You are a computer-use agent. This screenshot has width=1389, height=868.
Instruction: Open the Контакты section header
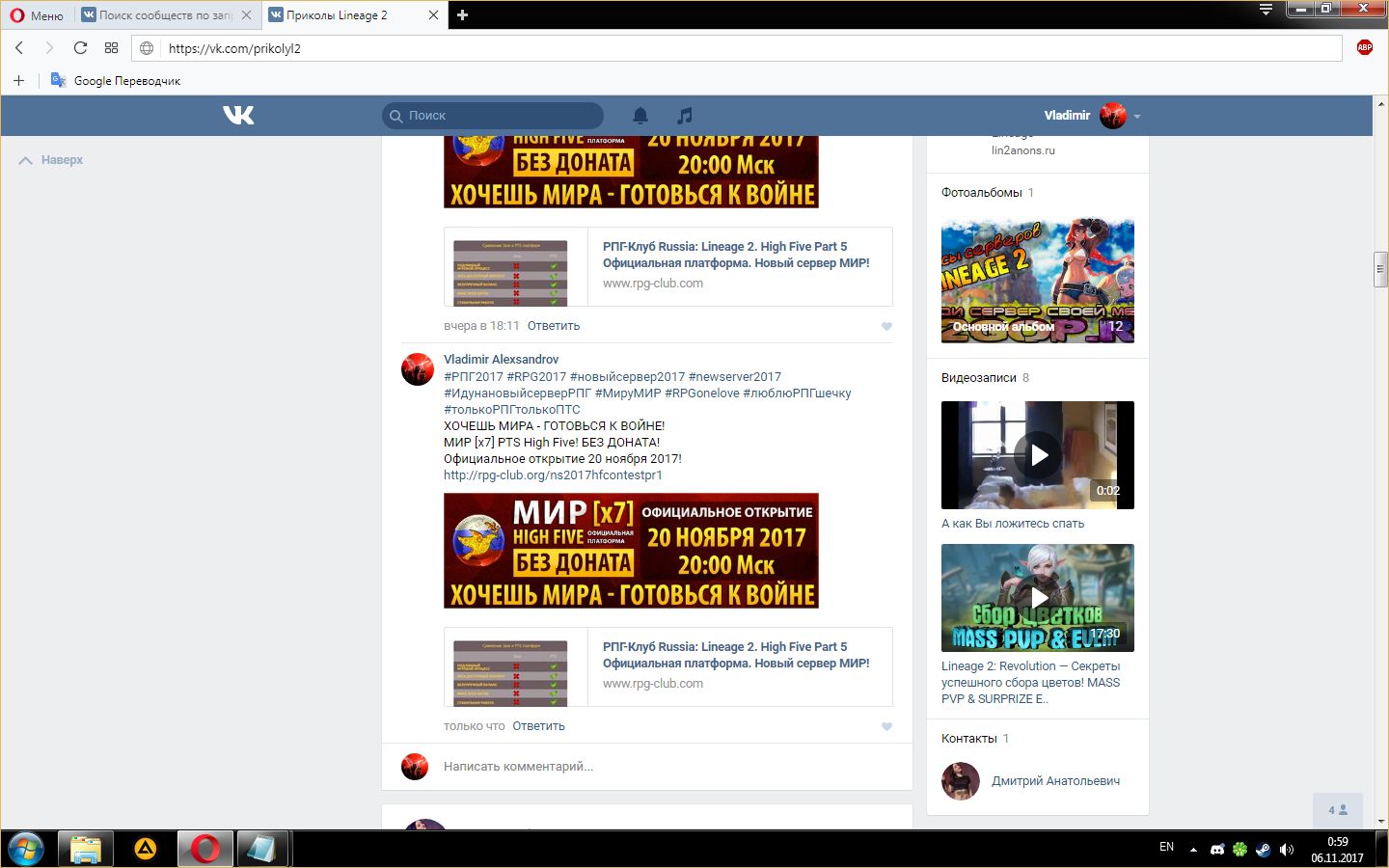[969, 739]
